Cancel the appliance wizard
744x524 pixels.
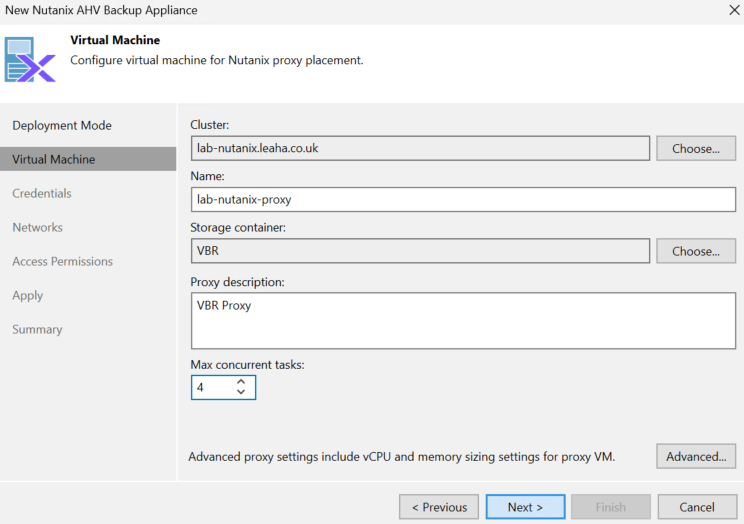coord(697,507)
